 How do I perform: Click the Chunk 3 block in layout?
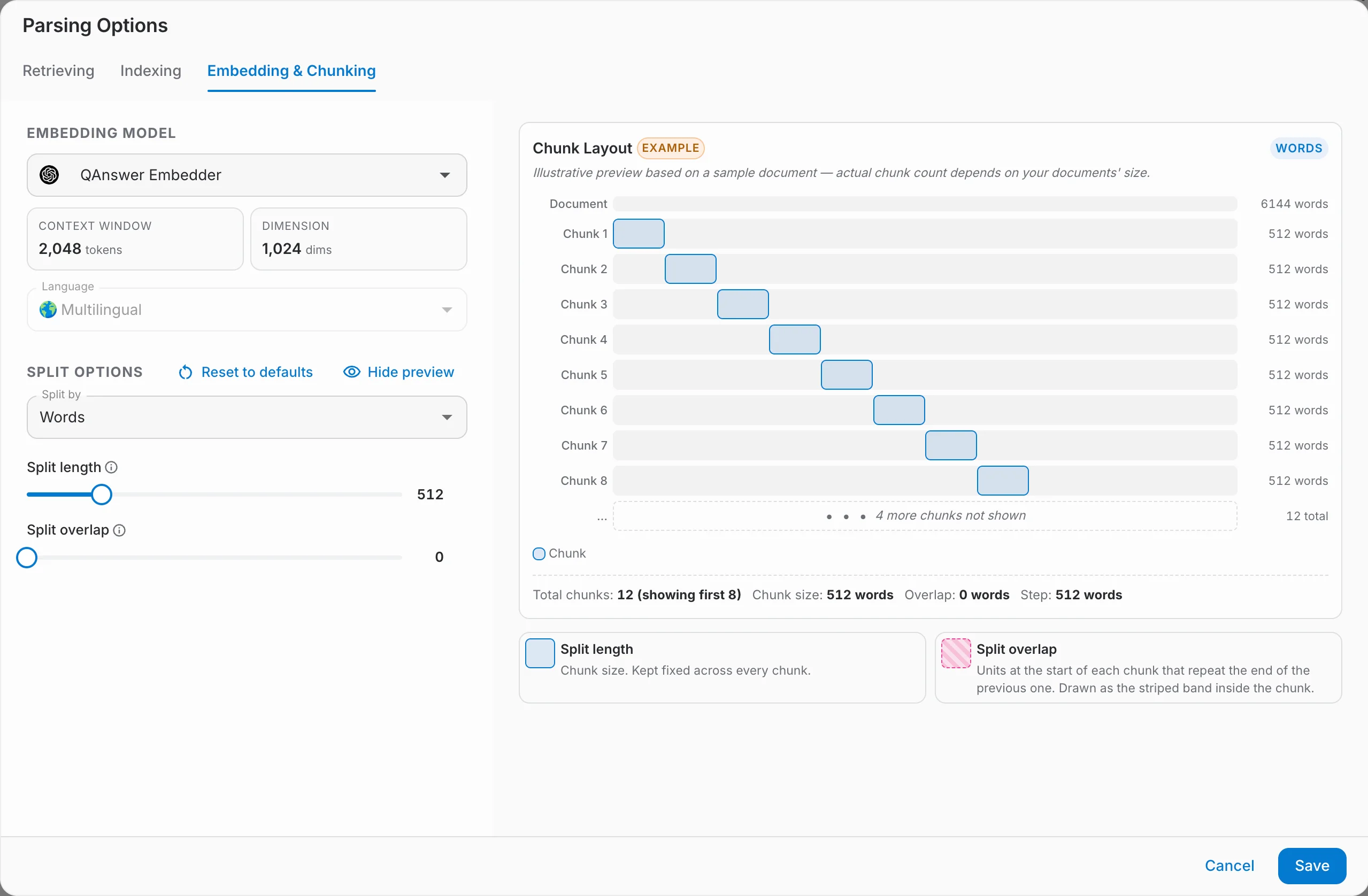click(x=743, y=304)
